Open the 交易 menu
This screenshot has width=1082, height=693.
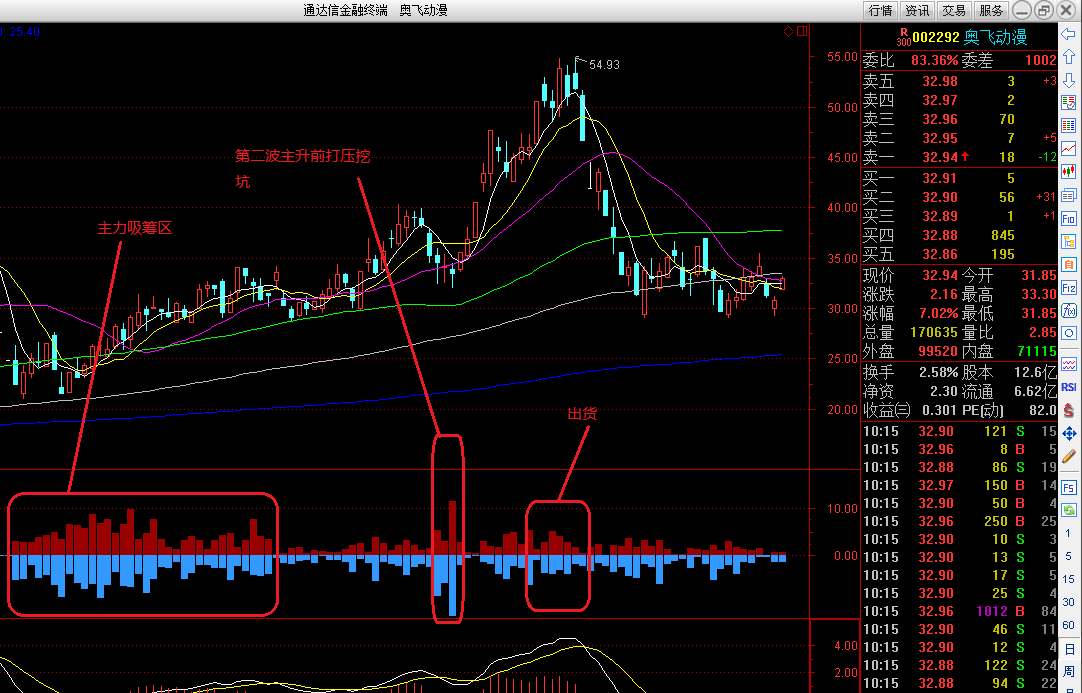(954, 10)
